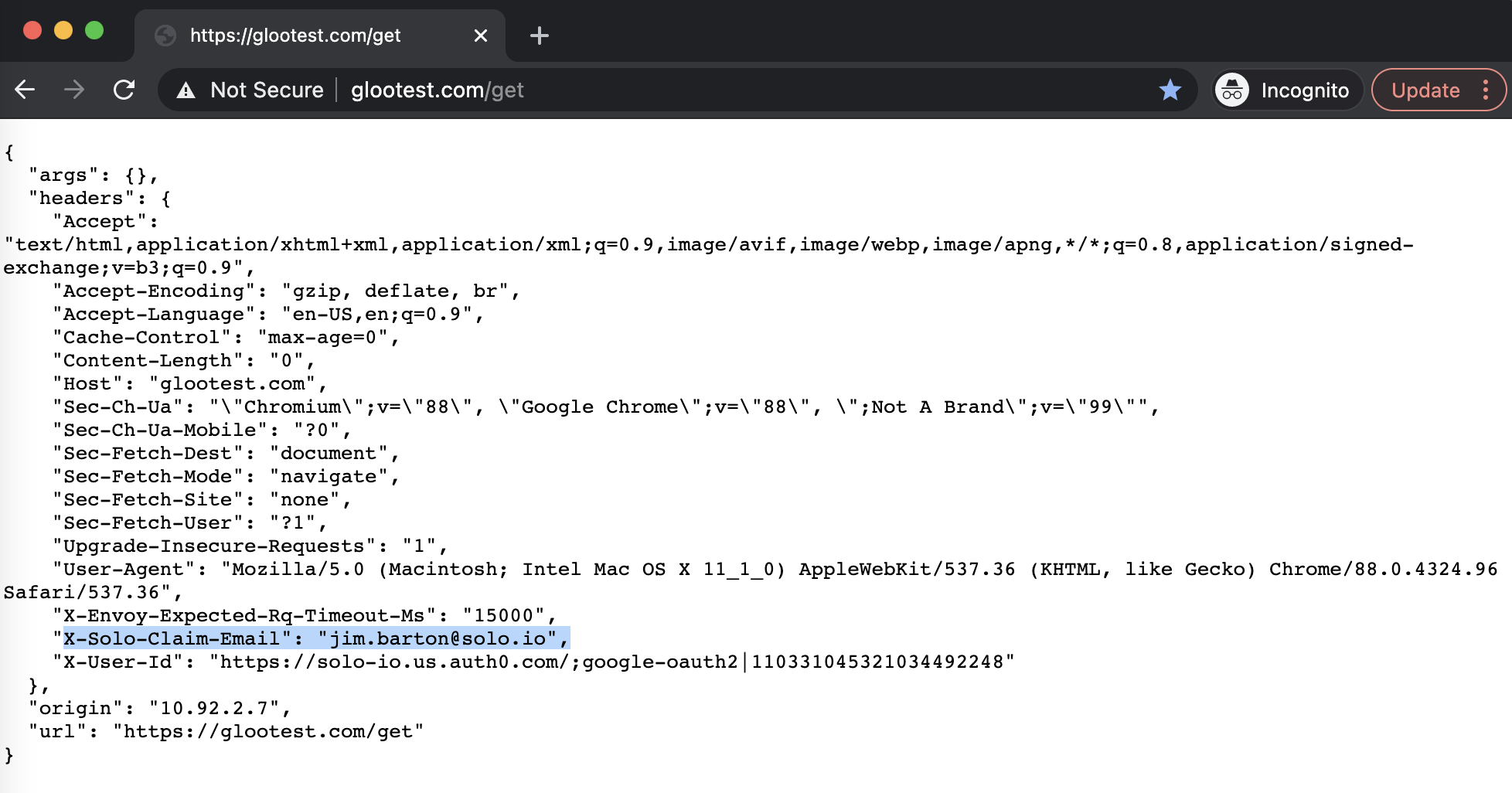Click the "Sec-Ch-Ua-Mobile" line

click(202, 430)
